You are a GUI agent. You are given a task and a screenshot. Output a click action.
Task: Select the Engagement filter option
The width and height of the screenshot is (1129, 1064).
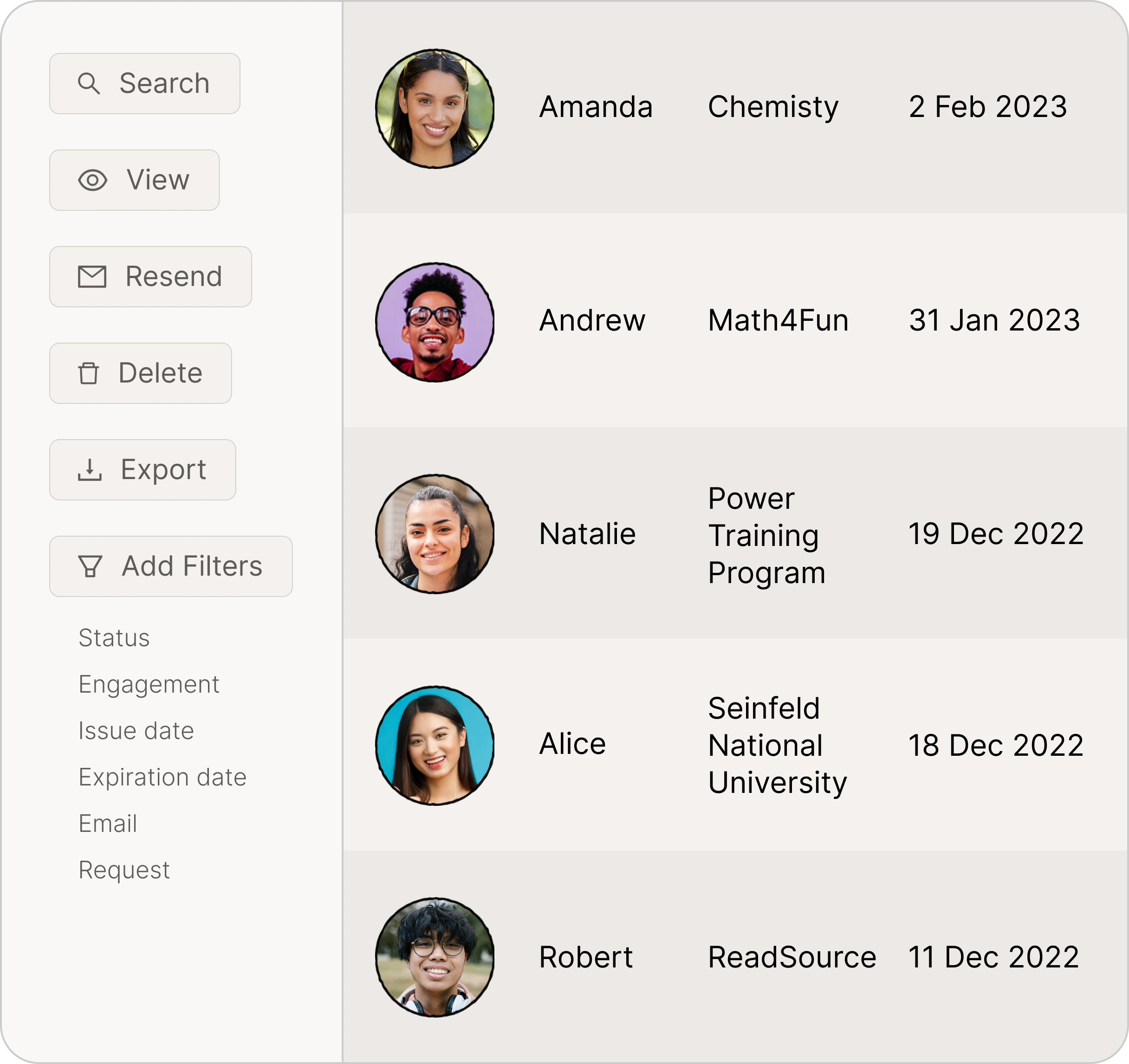(x=149, y=685)
